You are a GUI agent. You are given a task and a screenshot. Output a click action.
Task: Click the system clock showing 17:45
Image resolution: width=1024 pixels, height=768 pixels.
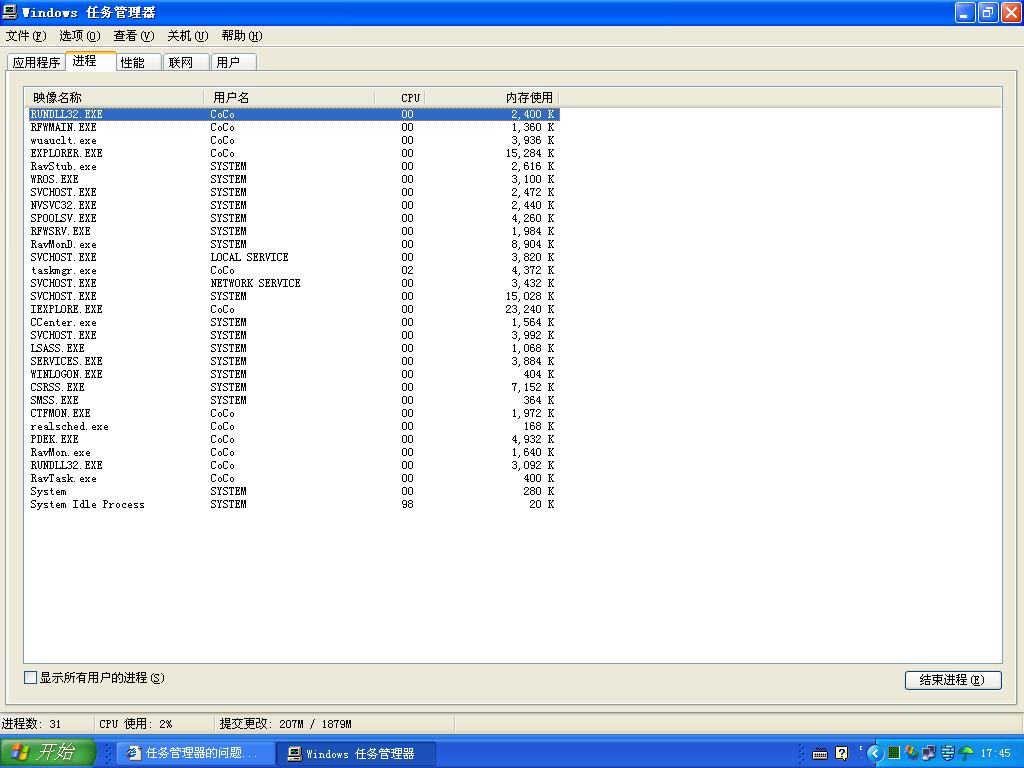pos(995,754)
